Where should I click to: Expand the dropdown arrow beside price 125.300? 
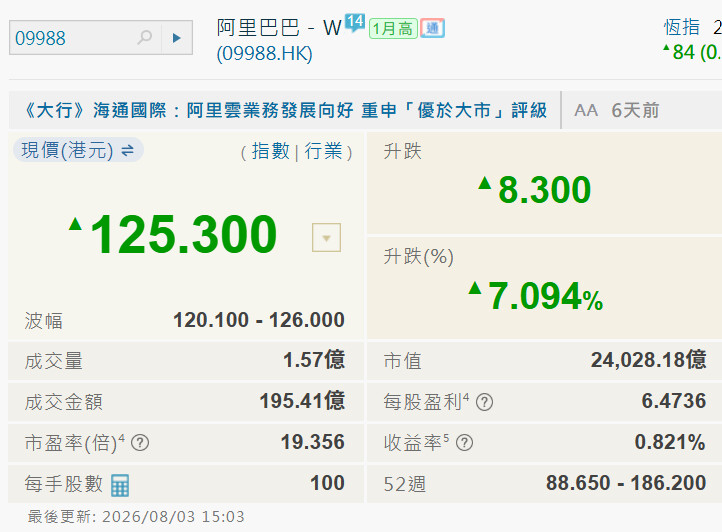coord(326,238)
